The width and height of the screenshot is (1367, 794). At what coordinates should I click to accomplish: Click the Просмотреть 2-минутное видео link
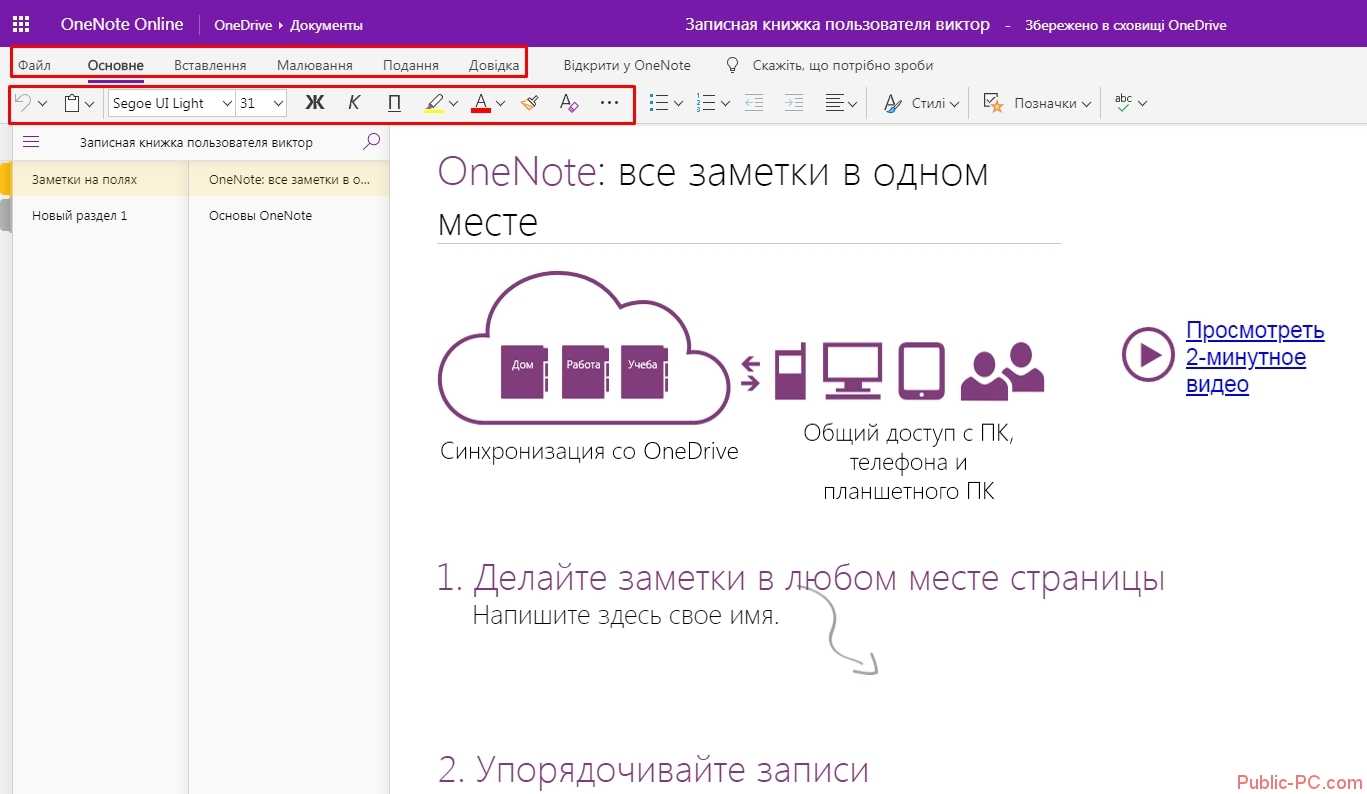tap(1254, 357)
